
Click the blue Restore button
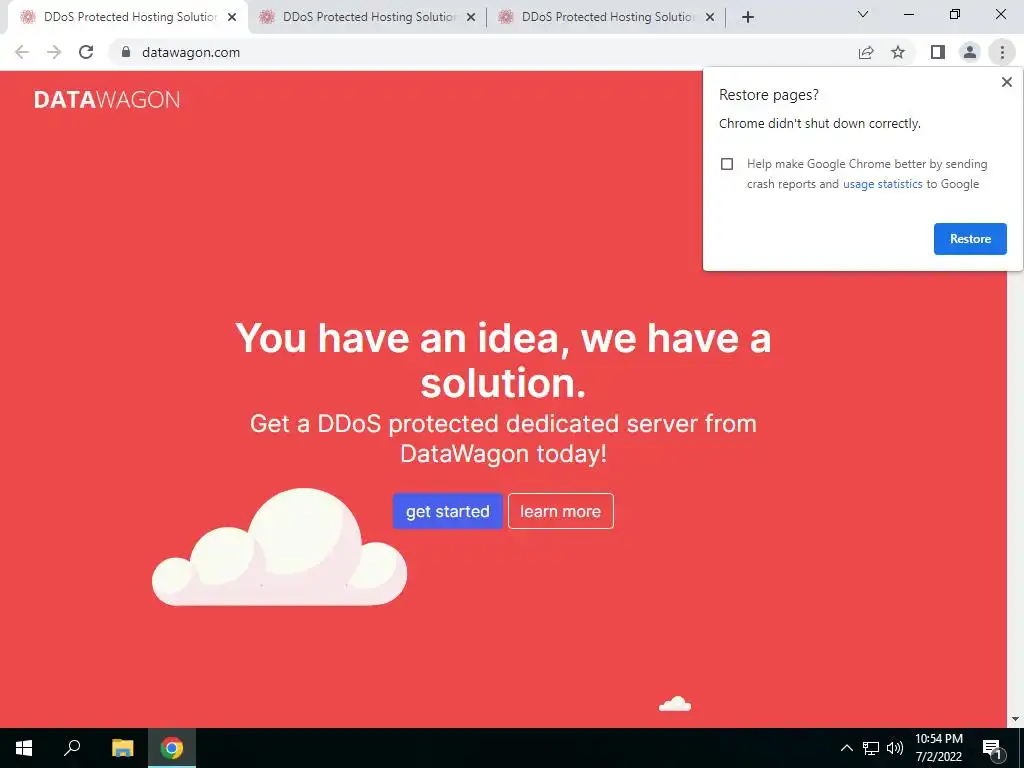pos(970,239)
